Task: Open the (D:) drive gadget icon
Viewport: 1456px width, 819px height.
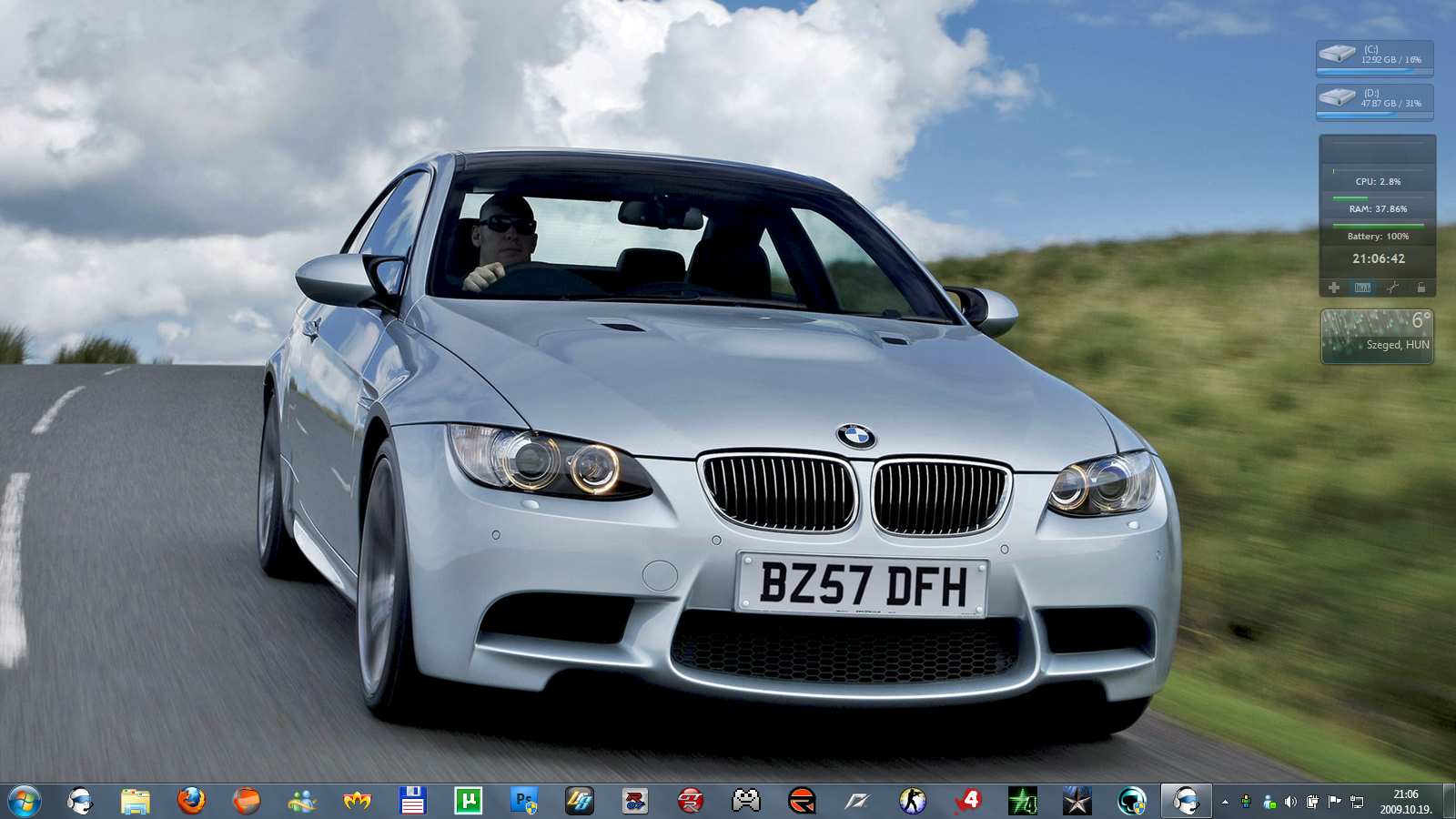Action: pos(1338,97)
